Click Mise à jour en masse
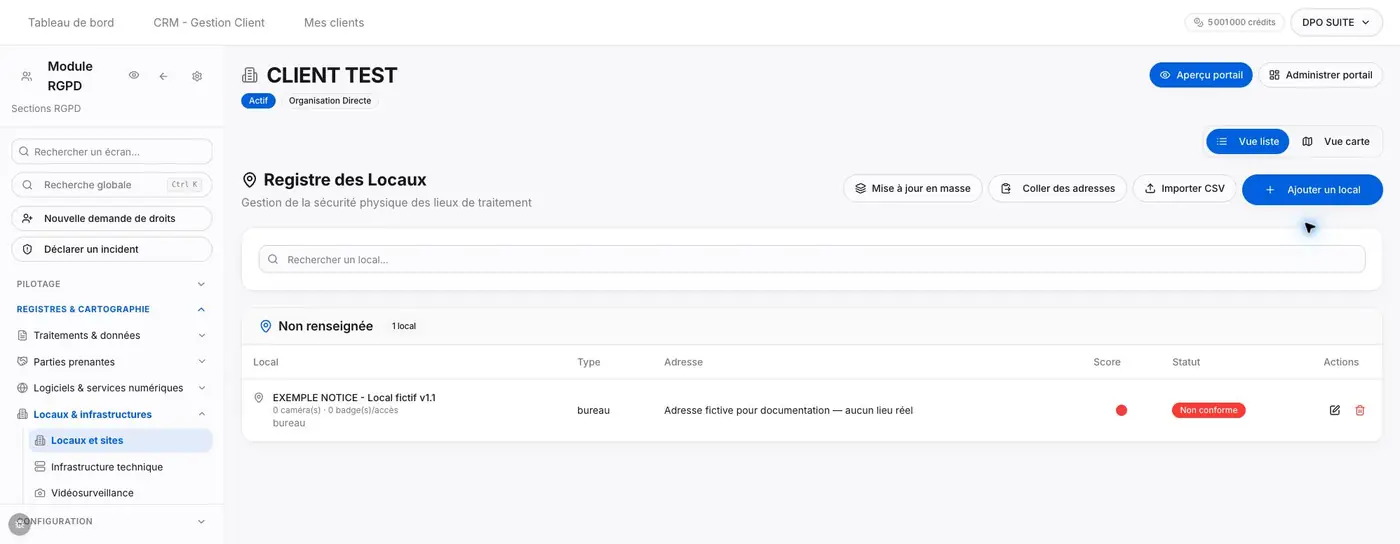Viewport: 1400px width, 544px height. (x=912, y=188)
